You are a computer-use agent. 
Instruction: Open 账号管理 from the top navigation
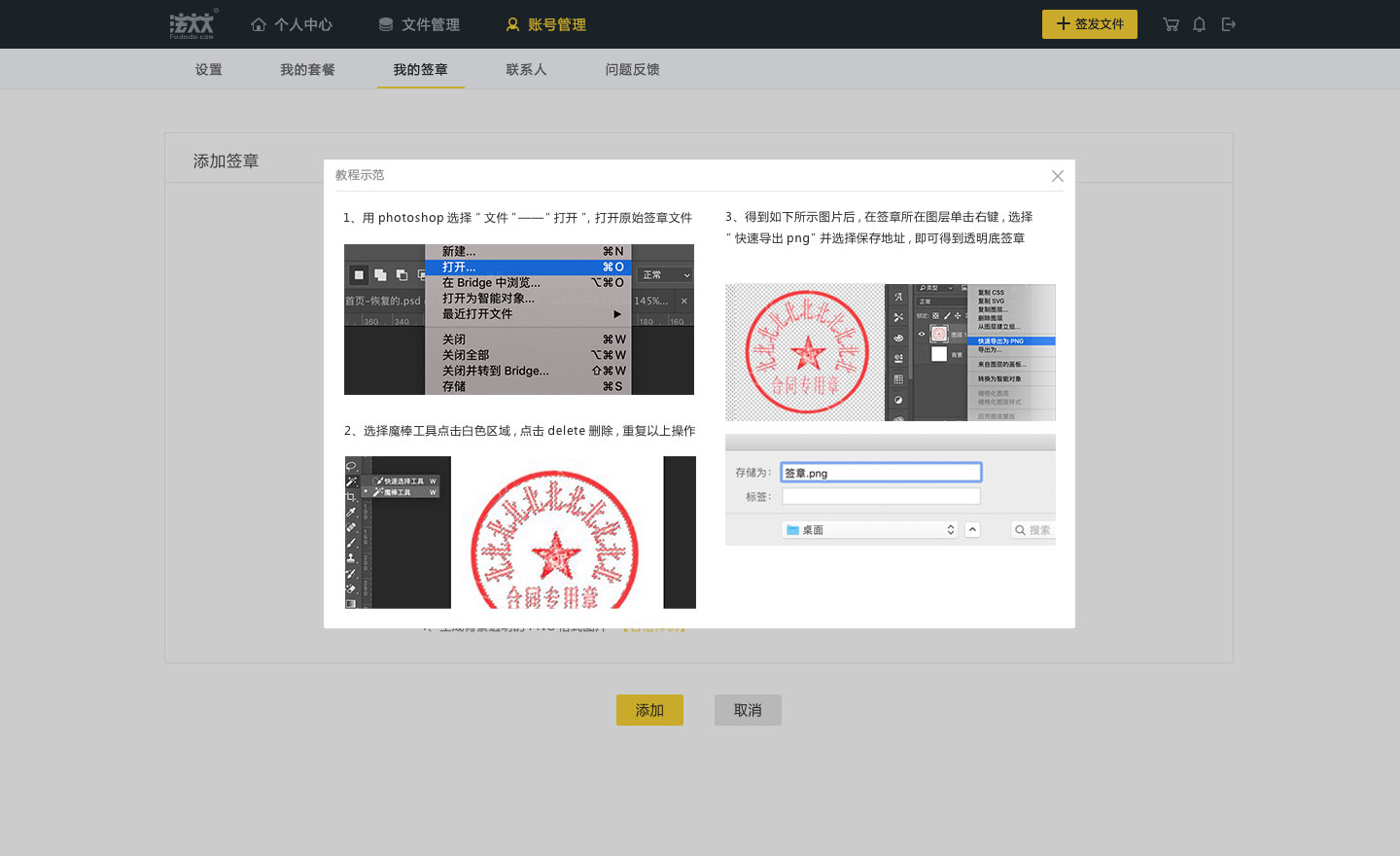(545, 24)
